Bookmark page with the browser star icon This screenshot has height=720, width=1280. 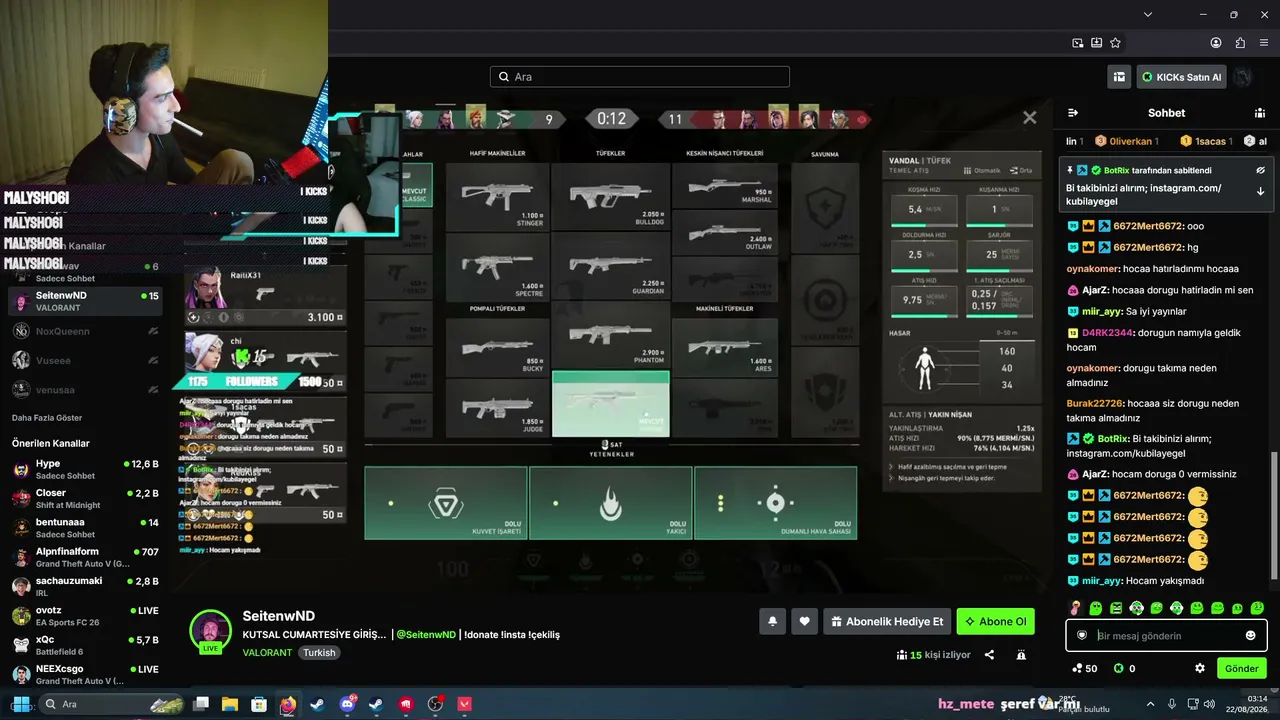(x=1115, y=43)
